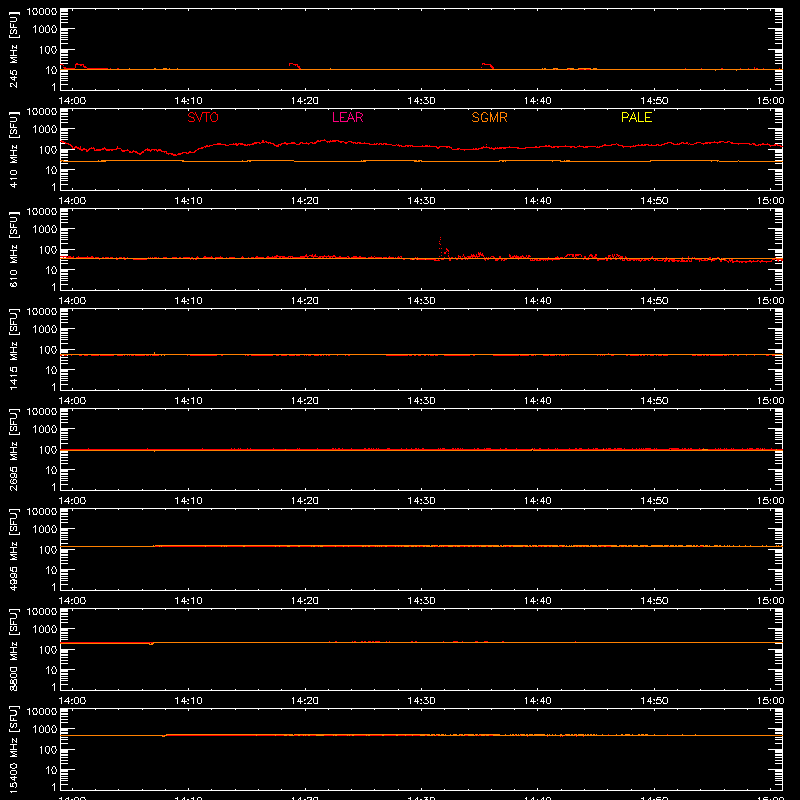Select the 4995 MHz [SFU] axis title
Image resolution: width=800 pixels, height=800 pixels.
[13, 549]
